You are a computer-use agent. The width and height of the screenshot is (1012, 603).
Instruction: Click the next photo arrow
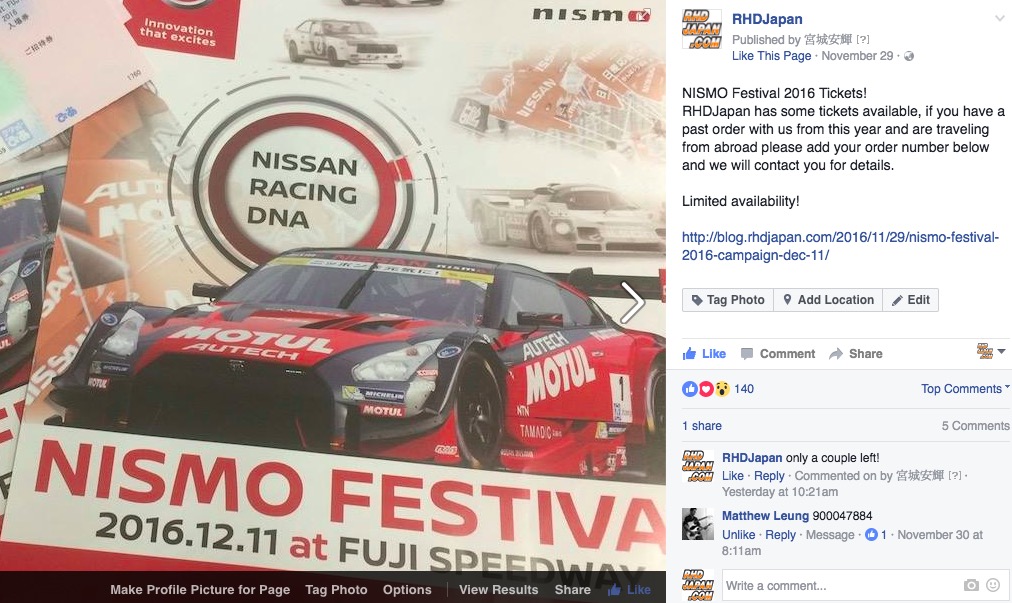click(632, 302)
